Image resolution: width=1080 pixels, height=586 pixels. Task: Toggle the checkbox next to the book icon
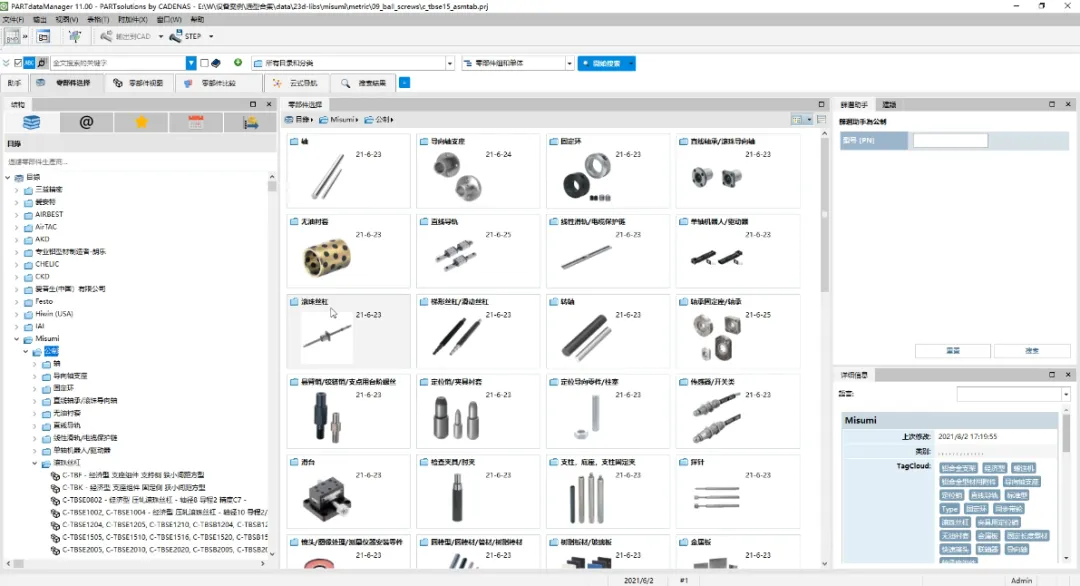click(205, 63)
